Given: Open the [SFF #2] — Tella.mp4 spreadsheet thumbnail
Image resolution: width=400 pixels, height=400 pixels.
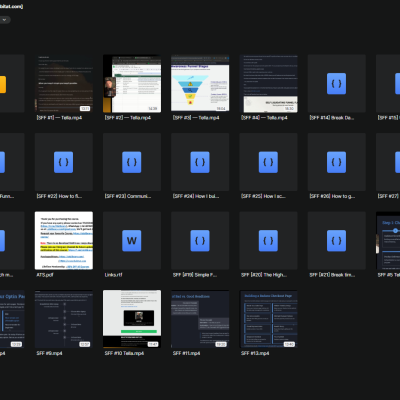Looking at the screenshot, I should click(x=132, y=84).
